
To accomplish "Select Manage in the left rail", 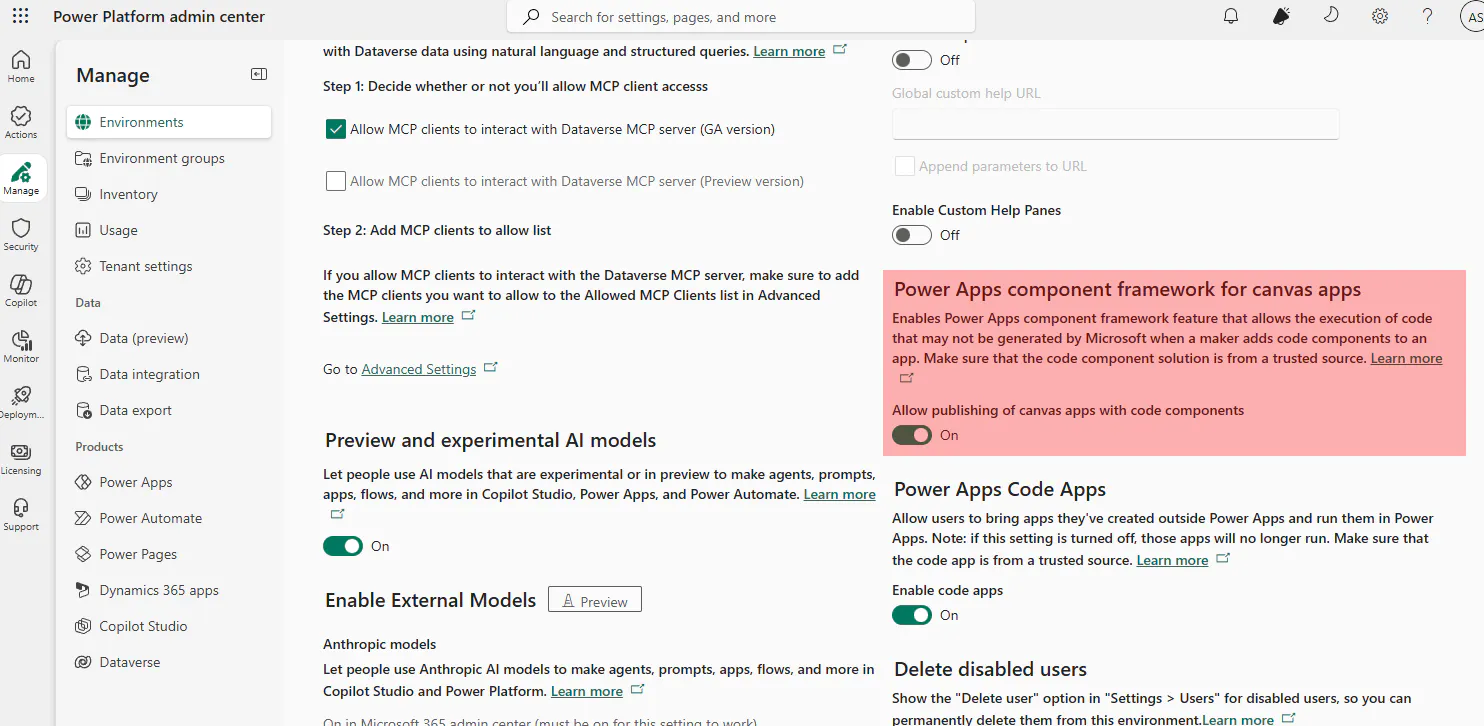I will [21, 178].
